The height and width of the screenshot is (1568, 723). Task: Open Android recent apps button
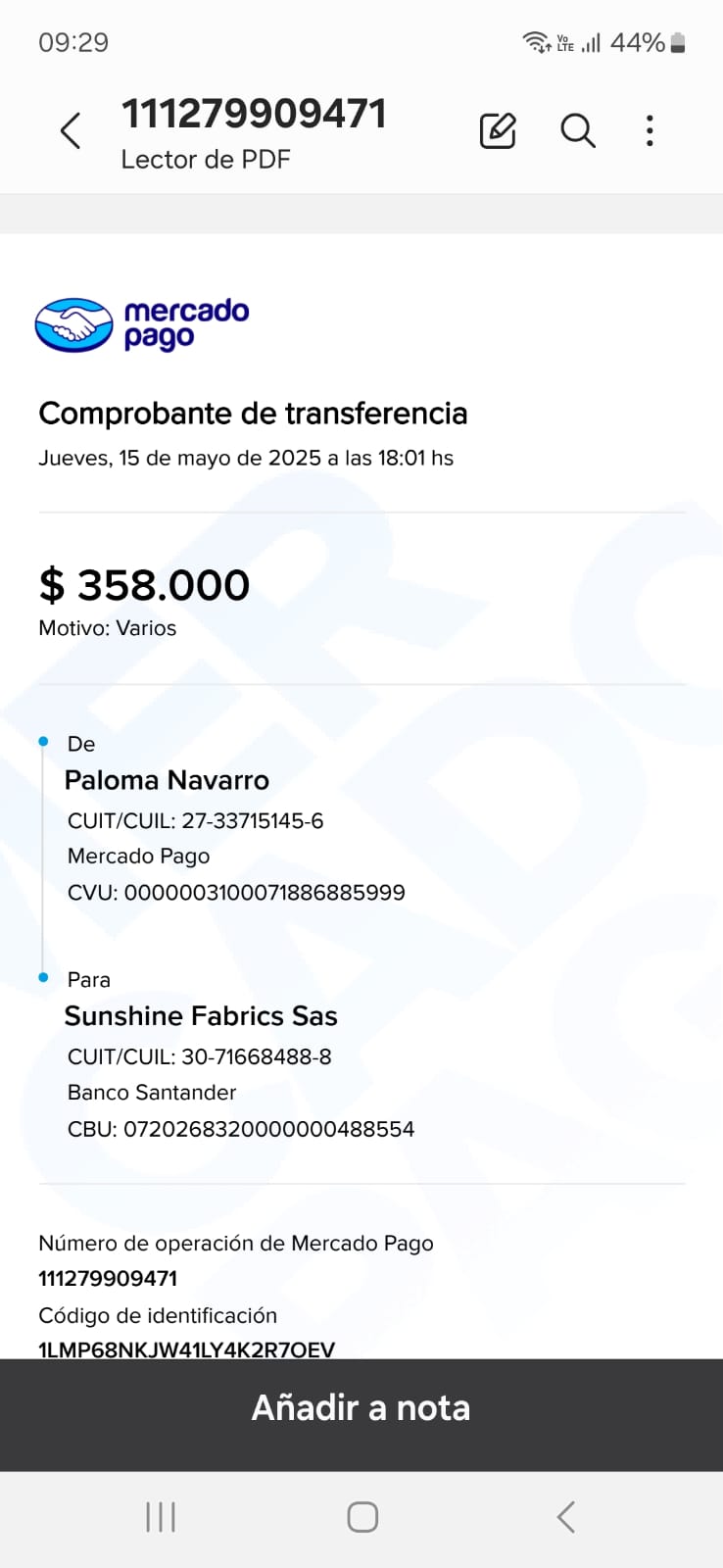[161, 1517]
